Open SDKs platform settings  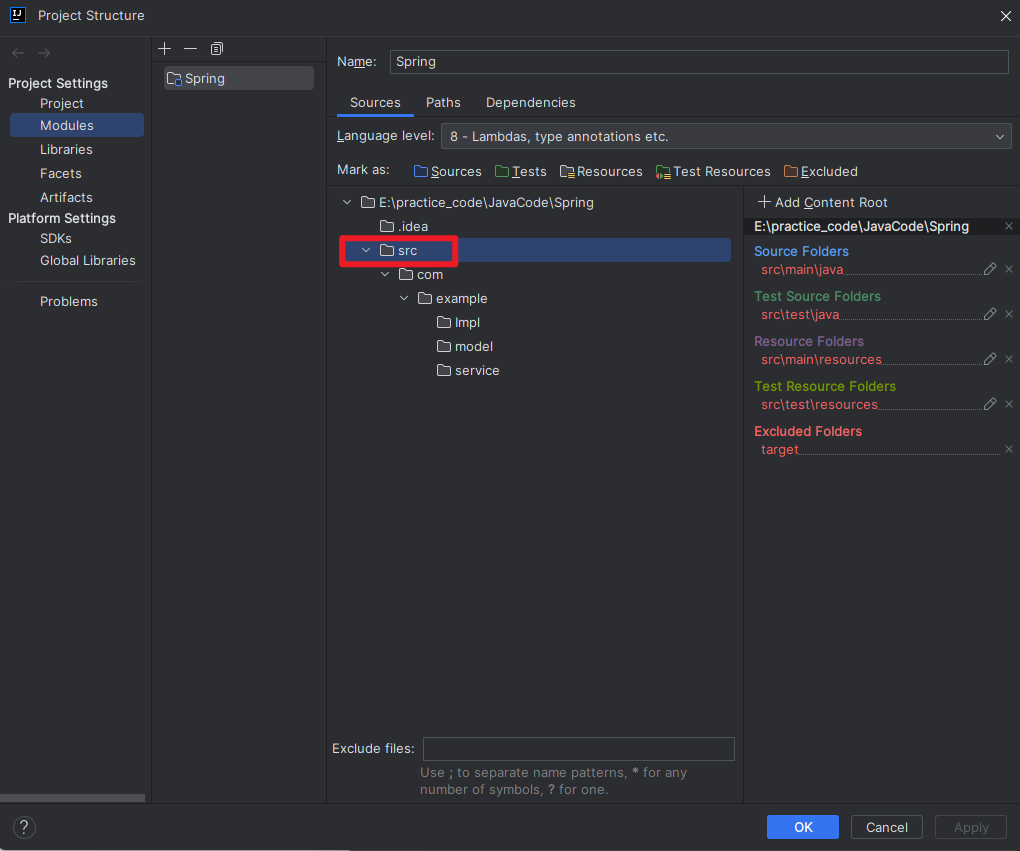pos(56,239)
